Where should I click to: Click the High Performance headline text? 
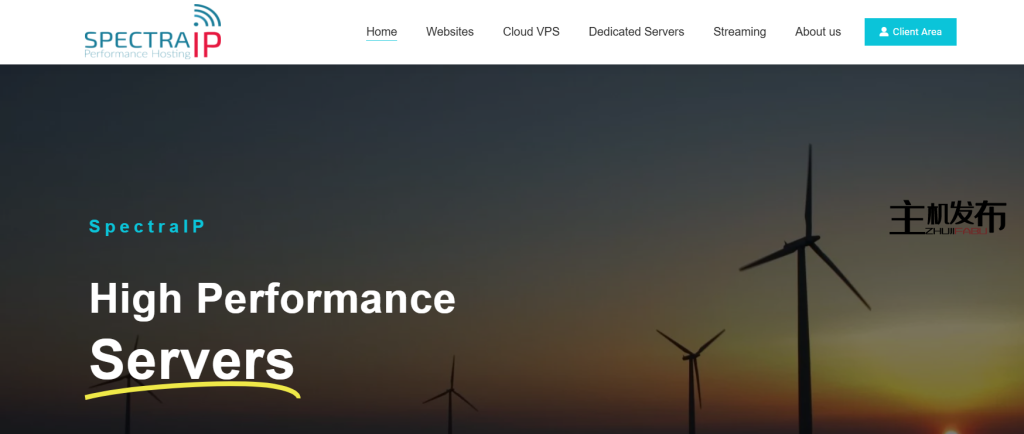coord(272,298)
